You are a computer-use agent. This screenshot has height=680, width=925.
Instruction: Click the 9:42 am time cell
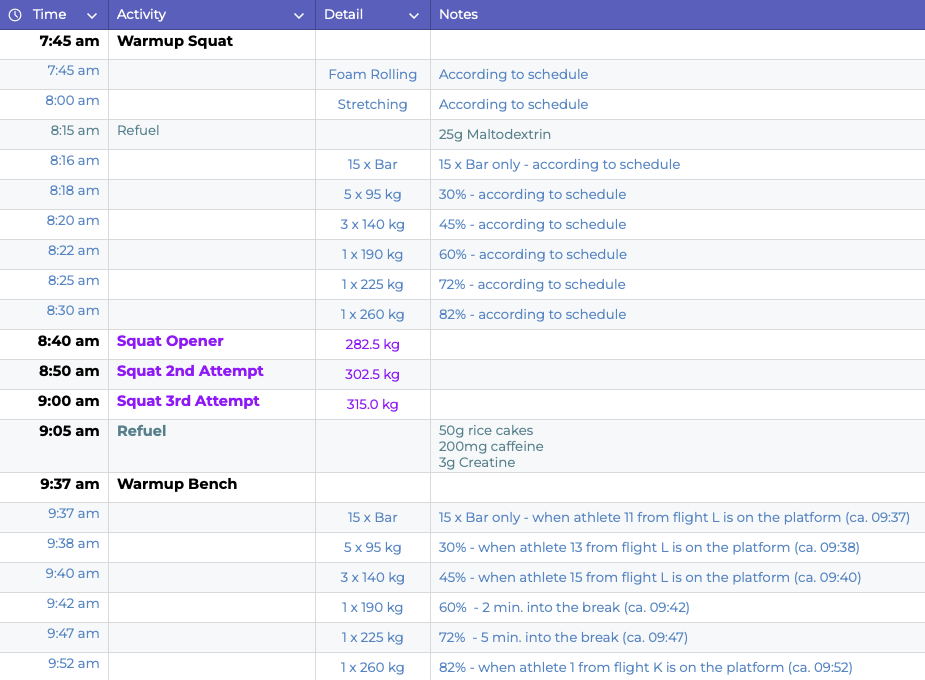point(54,607)
